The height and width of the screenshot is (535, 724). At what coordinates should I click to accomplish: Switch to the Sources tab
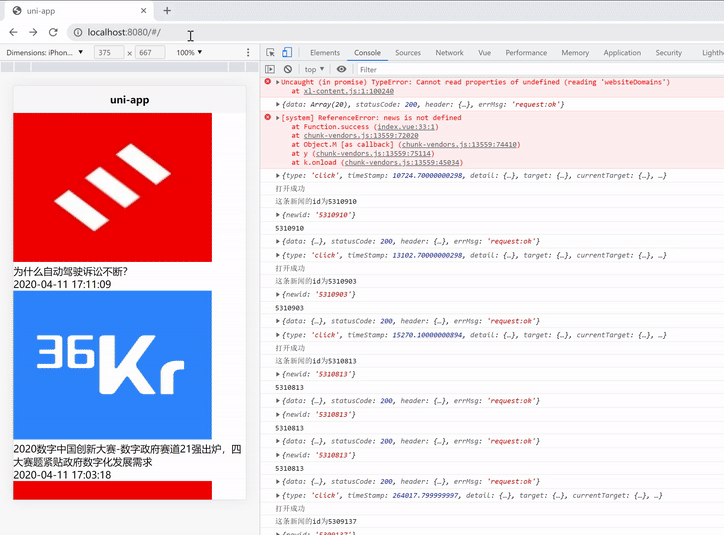tap(408, 53)
